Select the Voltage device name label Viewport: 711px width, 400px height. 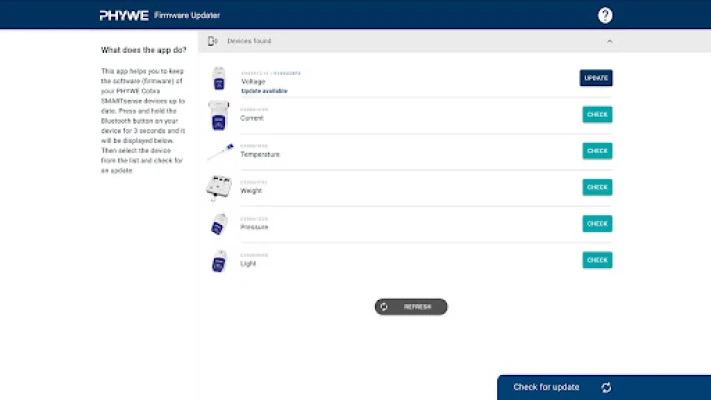tap(254, 81)
